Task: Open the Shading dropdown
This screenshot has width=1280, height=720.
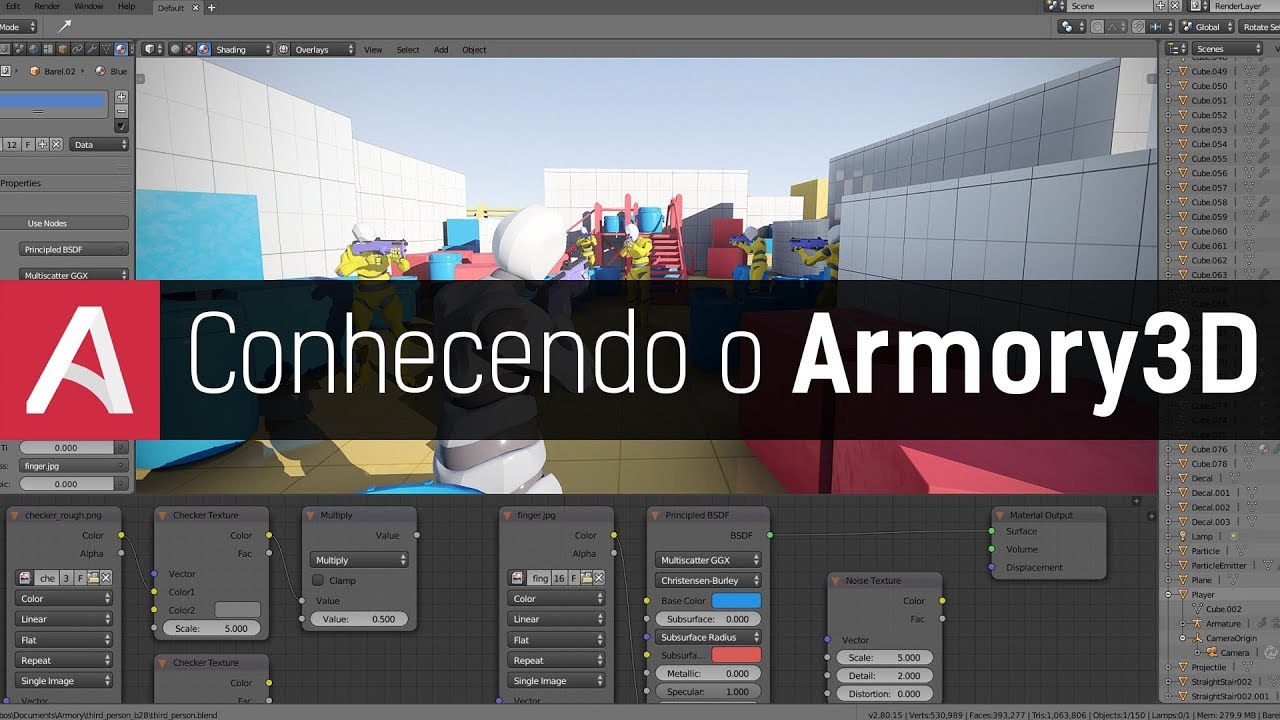Action: coord(242,49)
